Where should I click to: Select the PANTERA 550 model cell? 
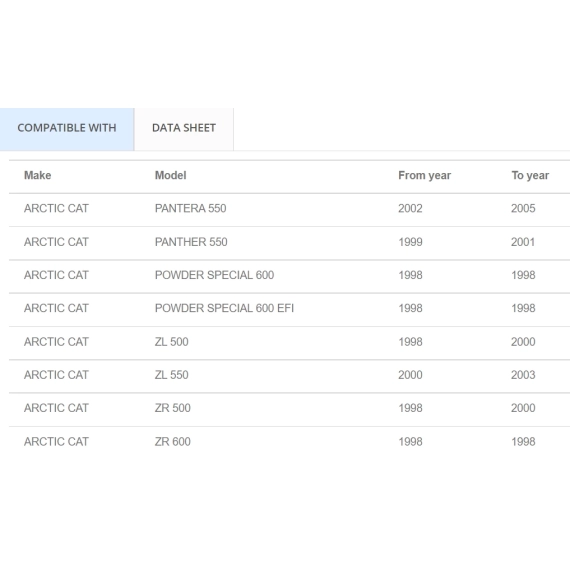(190, 208)
